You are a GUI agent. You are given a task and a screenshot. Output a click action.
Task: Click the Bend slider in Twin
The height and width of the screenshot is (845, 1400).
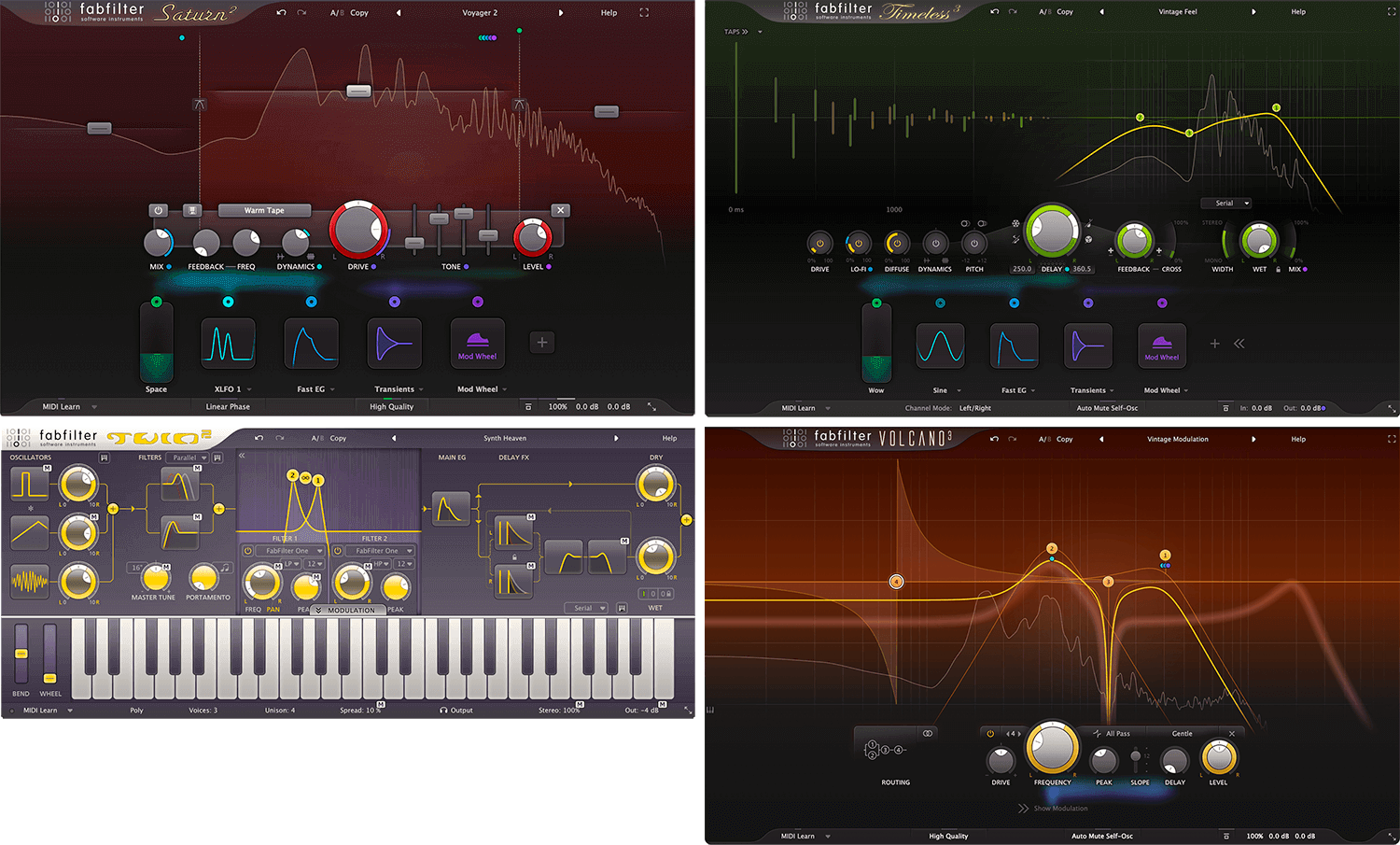pyautogui.click(x=21, y=654)
